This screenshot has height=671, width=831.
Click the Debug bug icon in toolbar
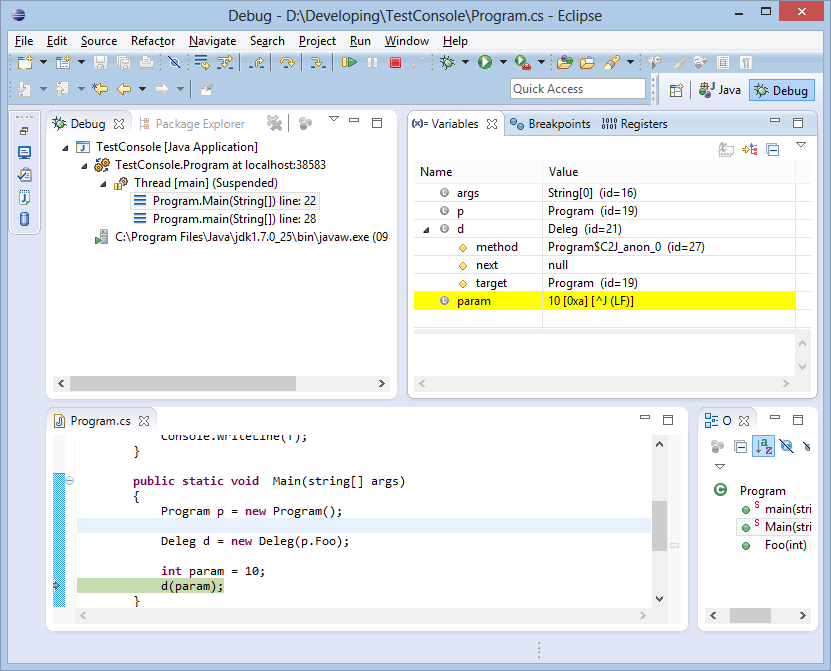449,63
